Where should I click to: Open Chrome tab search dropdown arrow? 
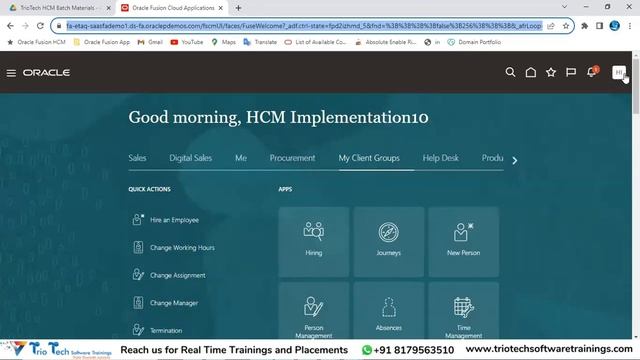(564, 7)
